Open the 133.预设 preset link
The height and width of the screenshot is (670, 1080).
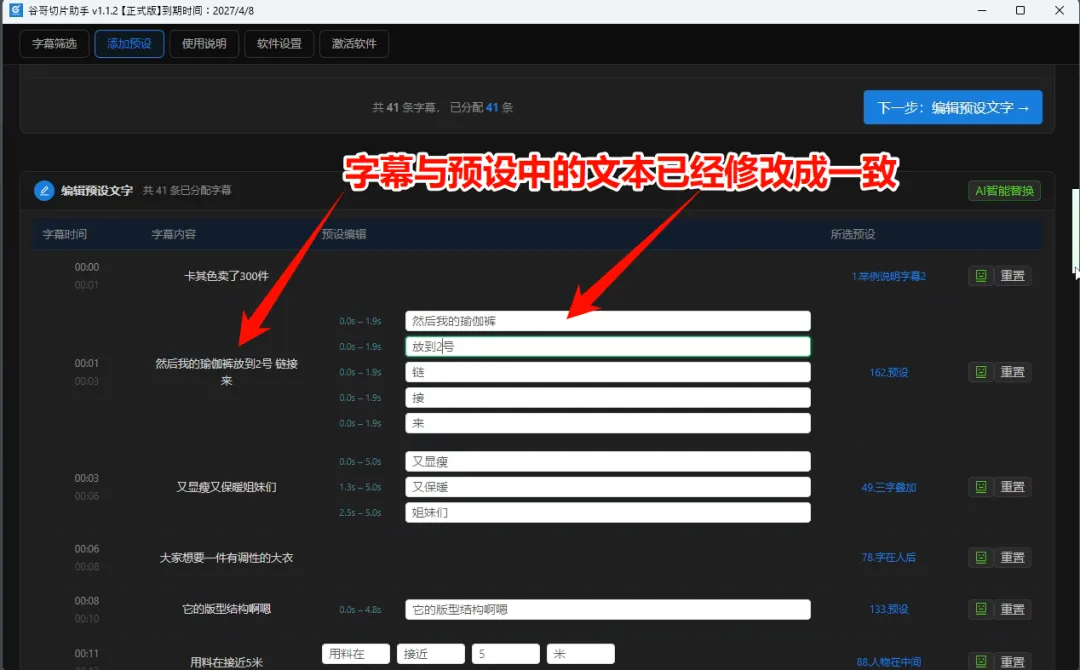pyautogui.click(x=889, y=609)
